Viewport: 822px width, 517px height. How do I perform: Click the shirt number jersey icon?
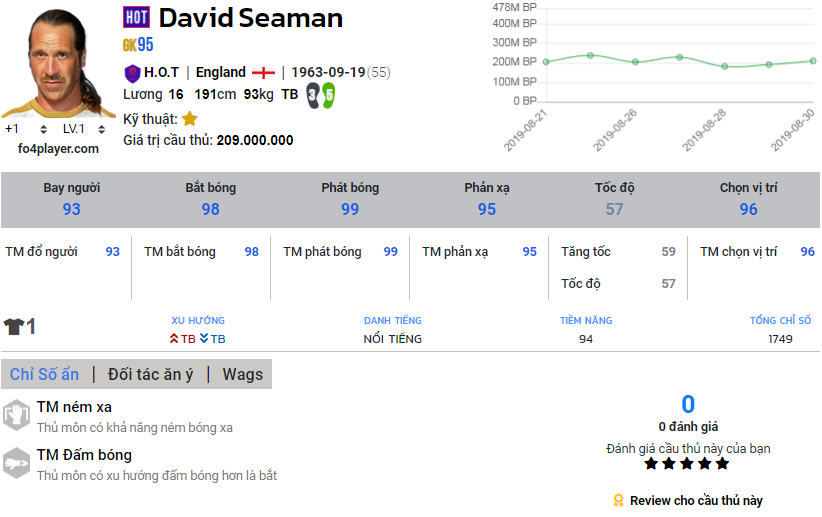[14, 327]
